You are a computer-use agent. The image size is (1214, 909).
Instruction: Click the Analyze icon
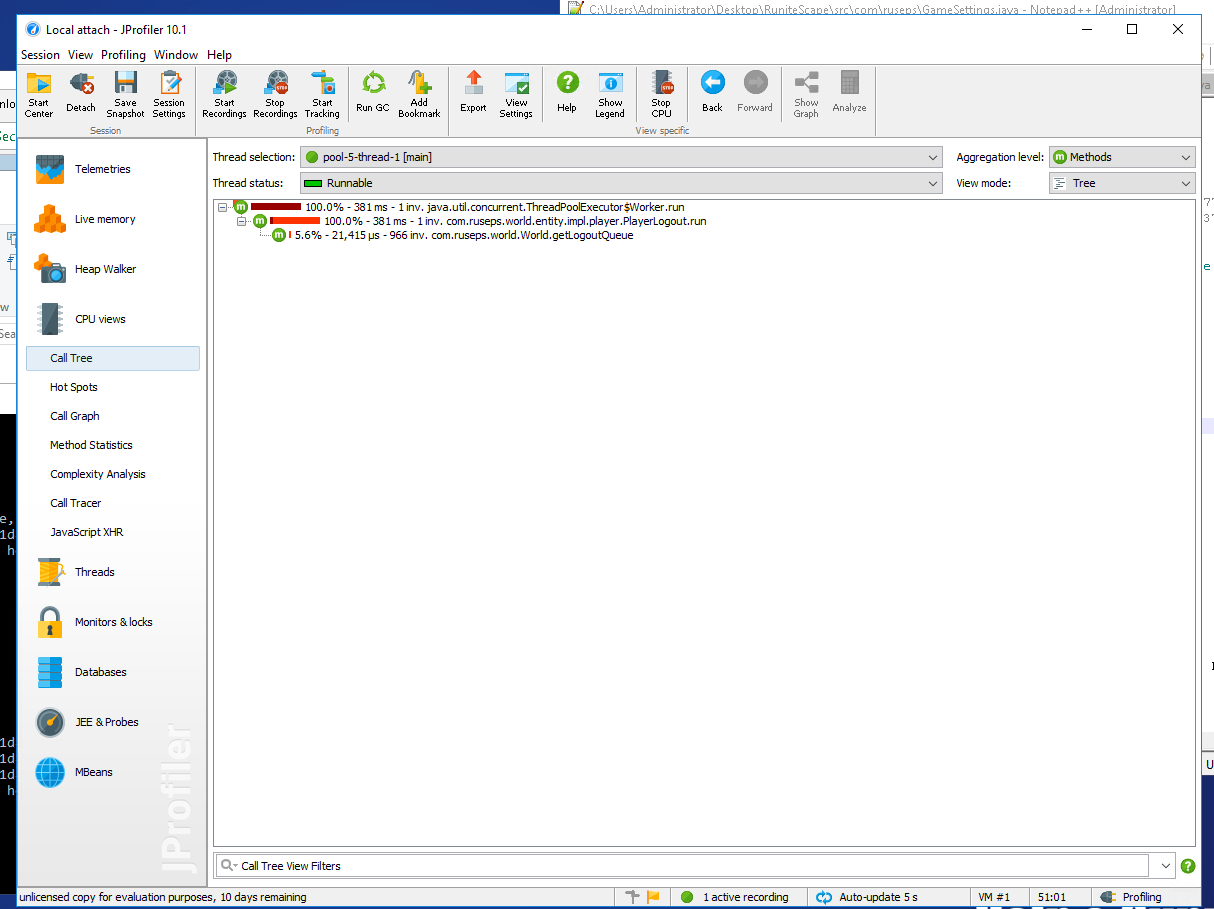coord(849,94)
